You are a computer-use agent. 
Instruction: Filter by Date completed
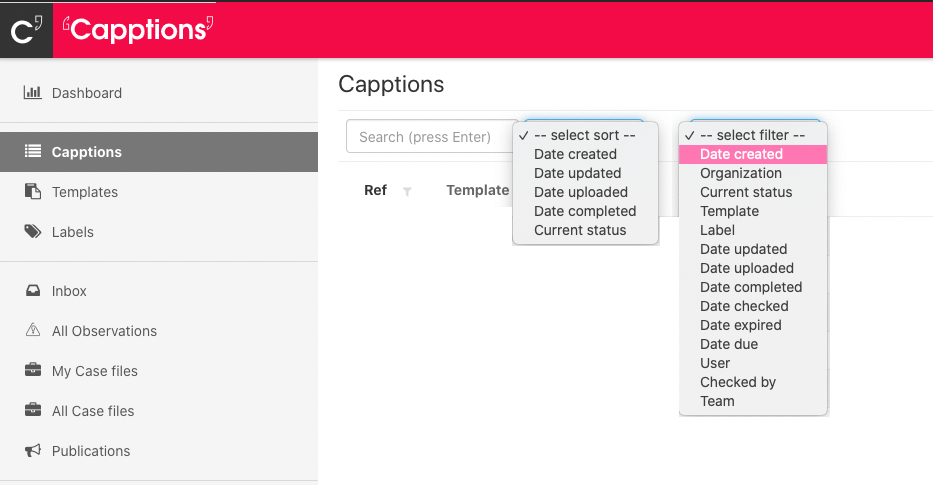tap(753, 287)
